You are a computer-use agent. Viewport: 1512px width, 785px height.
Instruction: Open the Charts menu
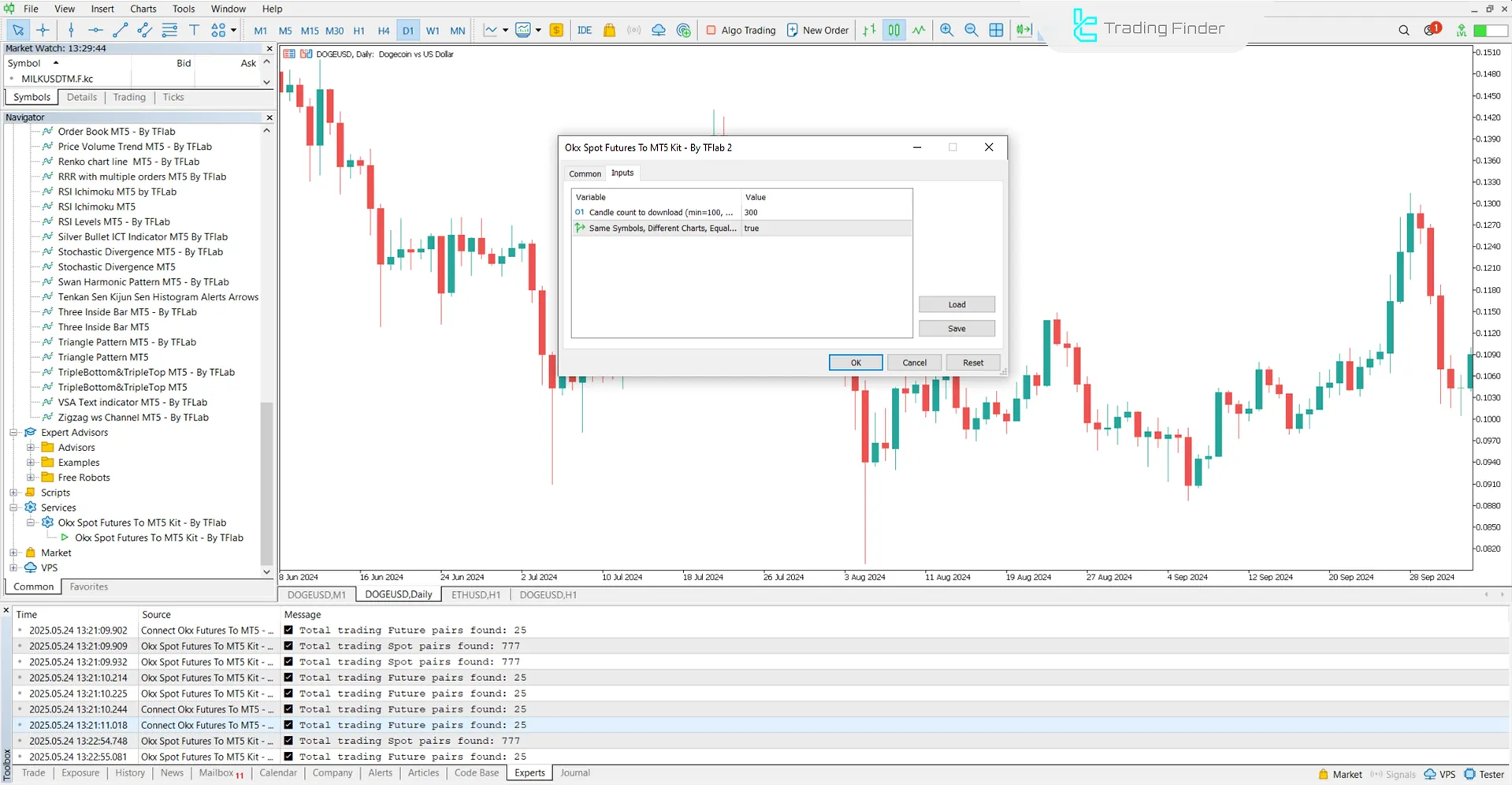(x=143, y=9)
